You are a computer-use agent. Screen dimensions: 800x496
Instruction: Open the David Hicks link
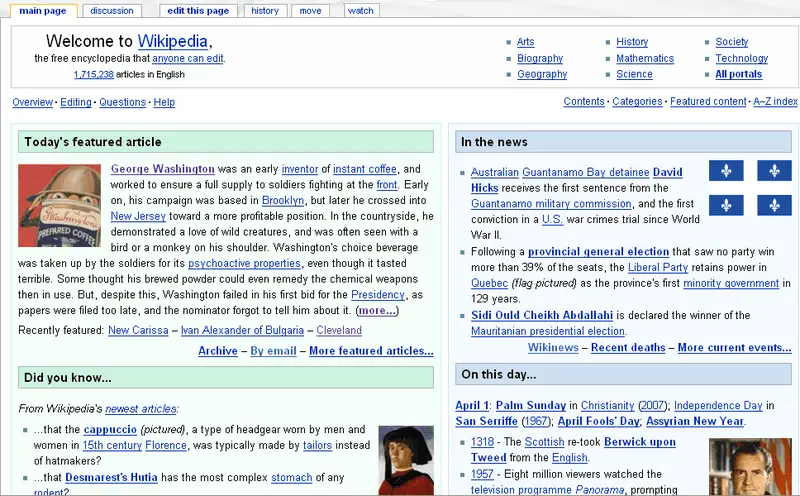667,172
